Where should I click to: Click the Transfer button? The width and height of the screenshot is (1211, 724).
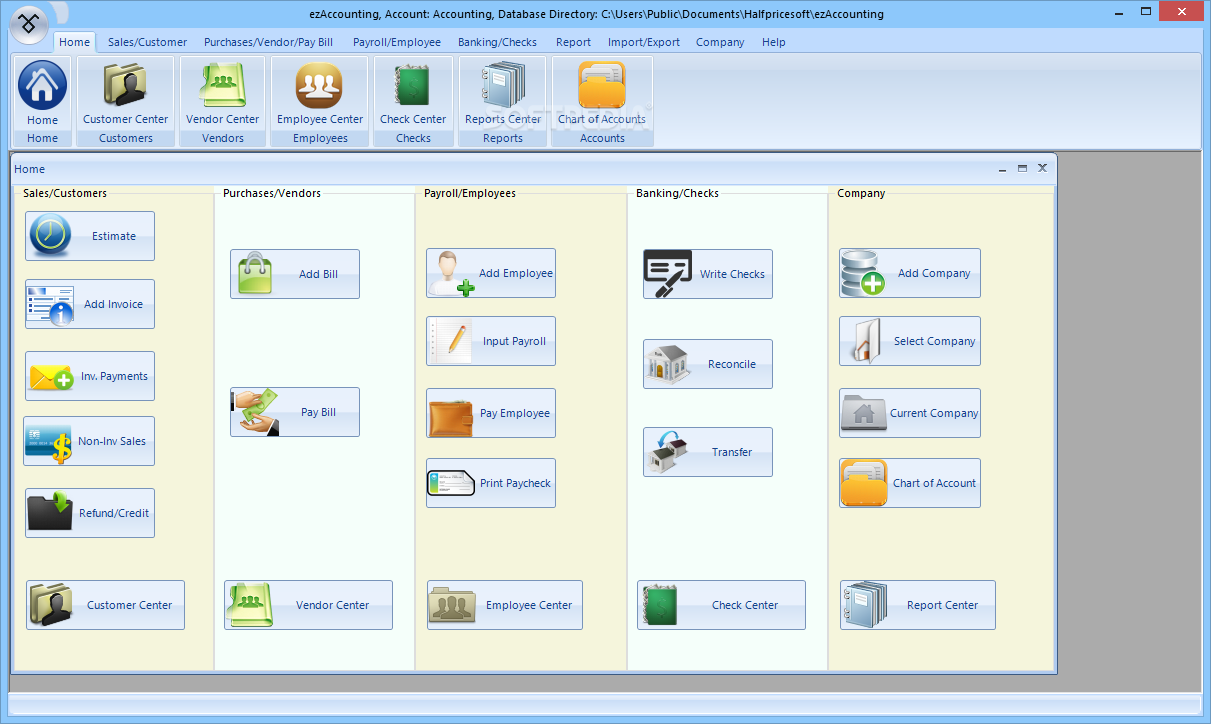tap(708, 452)
